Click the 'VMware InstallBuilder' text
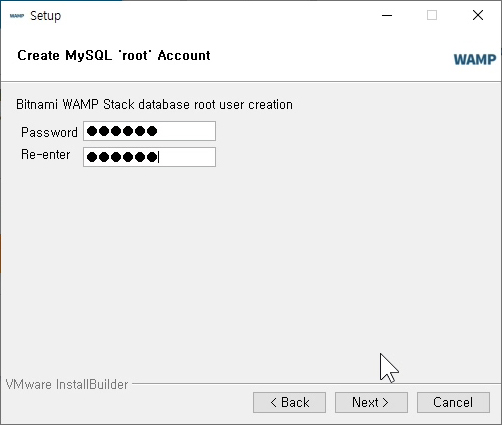 (x=67, y=384)
